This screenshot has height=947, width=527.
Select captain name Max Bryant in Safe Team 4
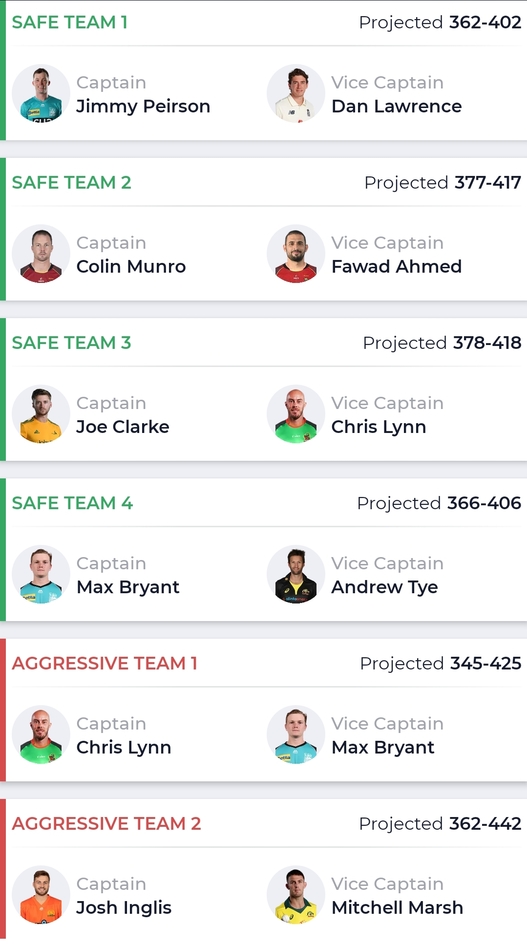tap(128, 587)
